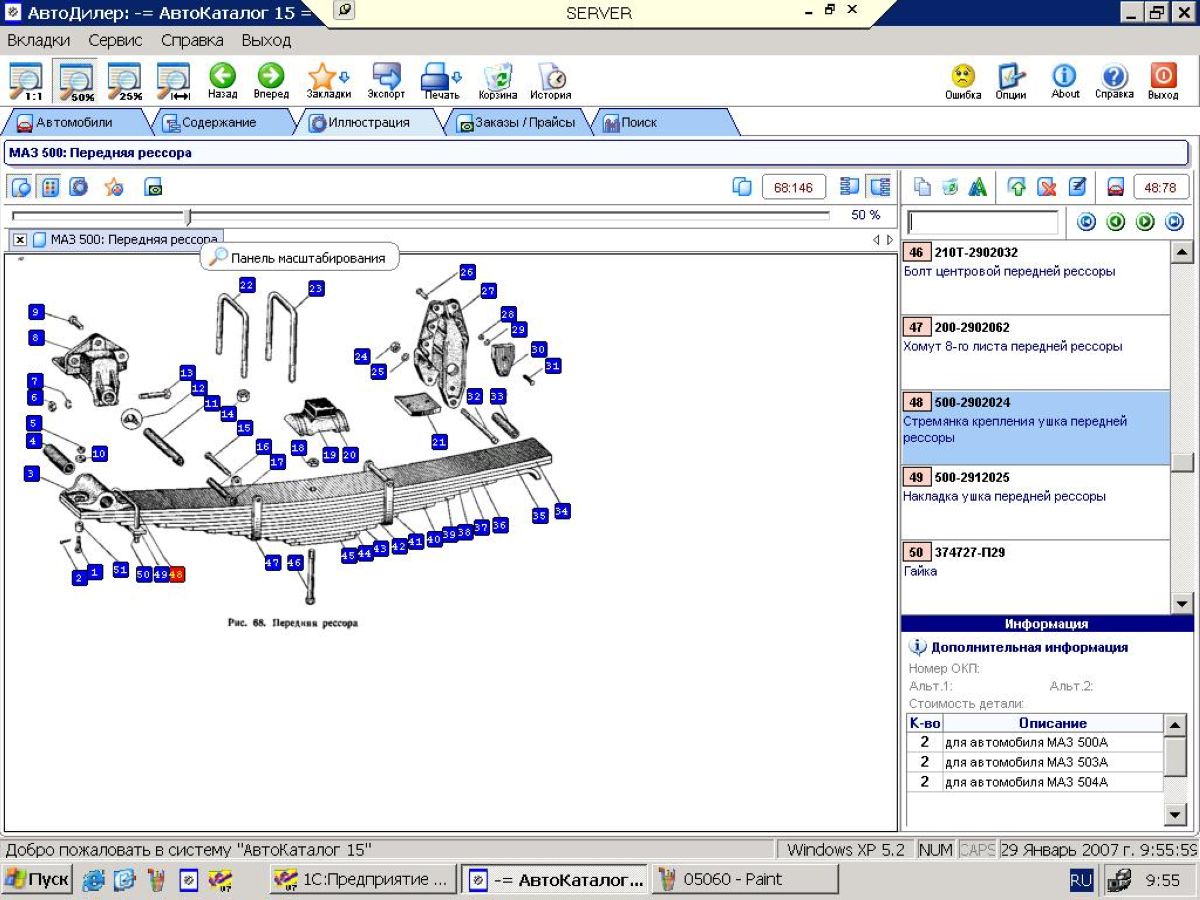Open the История history
This screenshot has height=900, width=1200.
coord(551,82)
